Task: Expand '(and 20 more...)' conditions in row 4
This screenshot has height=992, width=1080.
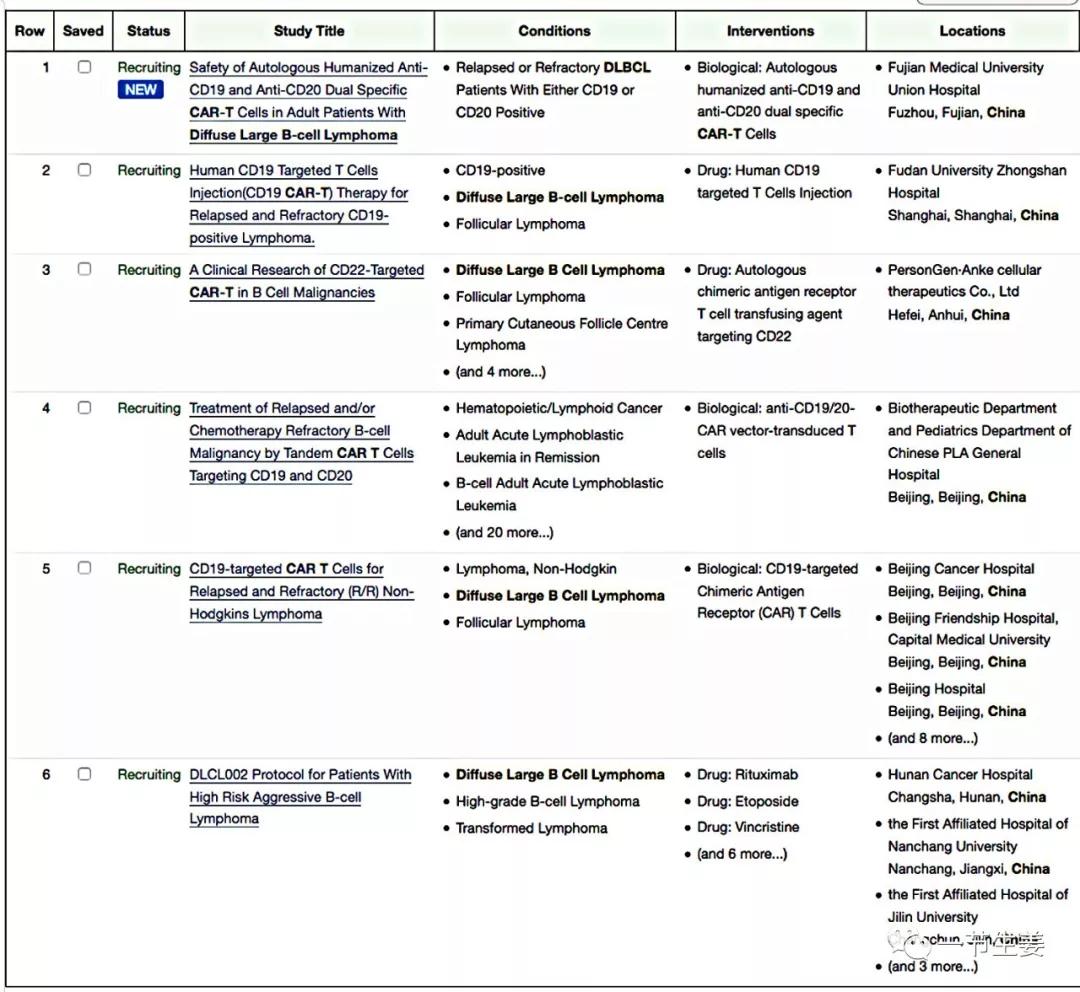Action: pos(504,532)
